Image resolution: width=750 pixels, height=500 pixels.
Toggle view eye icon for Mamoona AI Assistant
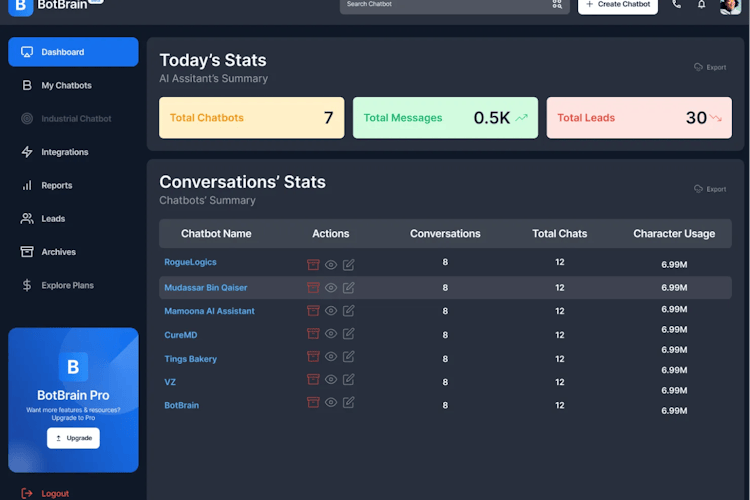(331, 311)
